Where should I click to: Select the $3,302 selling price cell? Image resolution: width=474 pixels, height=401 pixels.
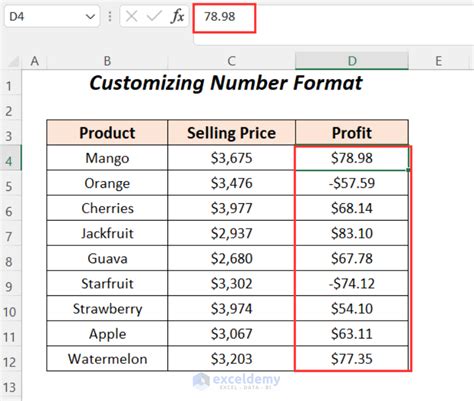click(231, 283)
